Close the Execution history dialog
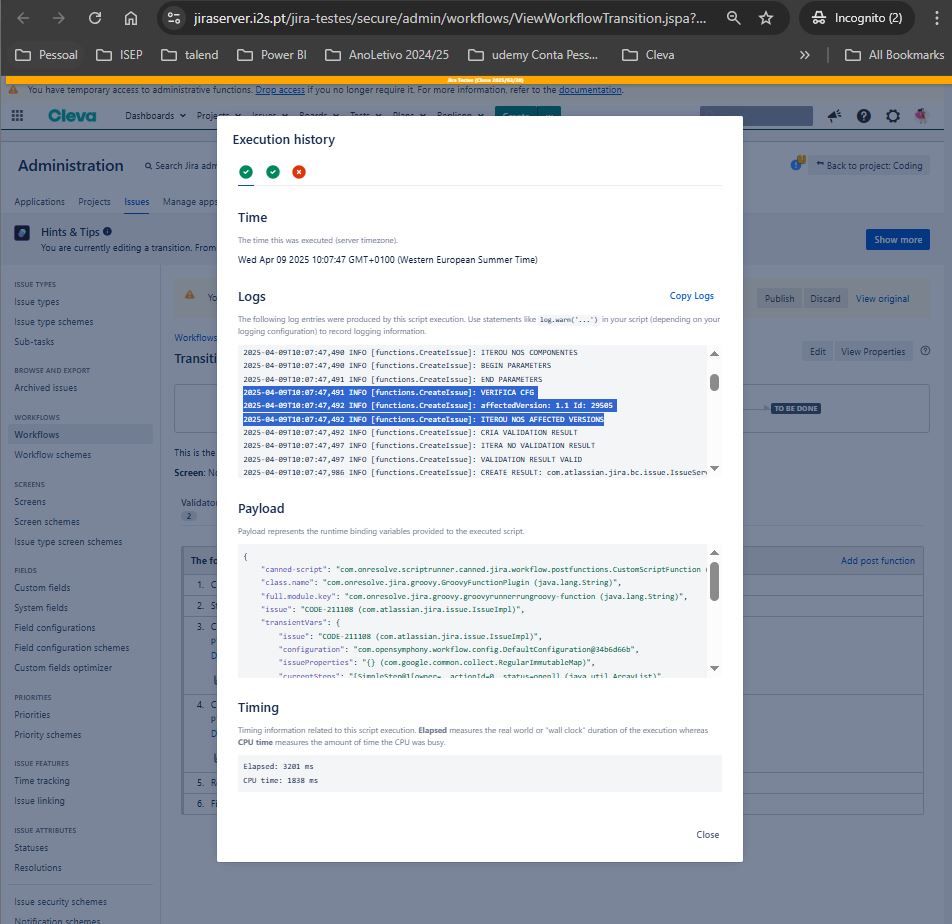The width and height of the screenshot is (952, 924). click(x=707, y=834)
